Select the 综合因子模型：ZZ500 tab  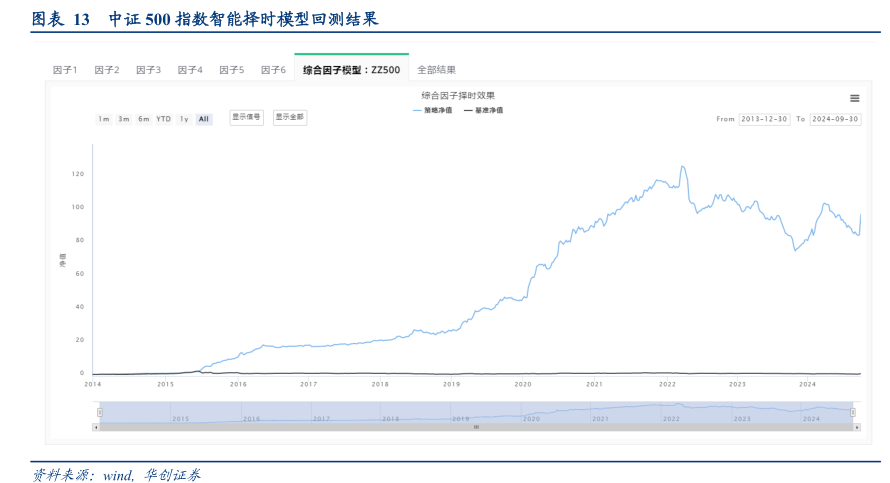[351, 70]
